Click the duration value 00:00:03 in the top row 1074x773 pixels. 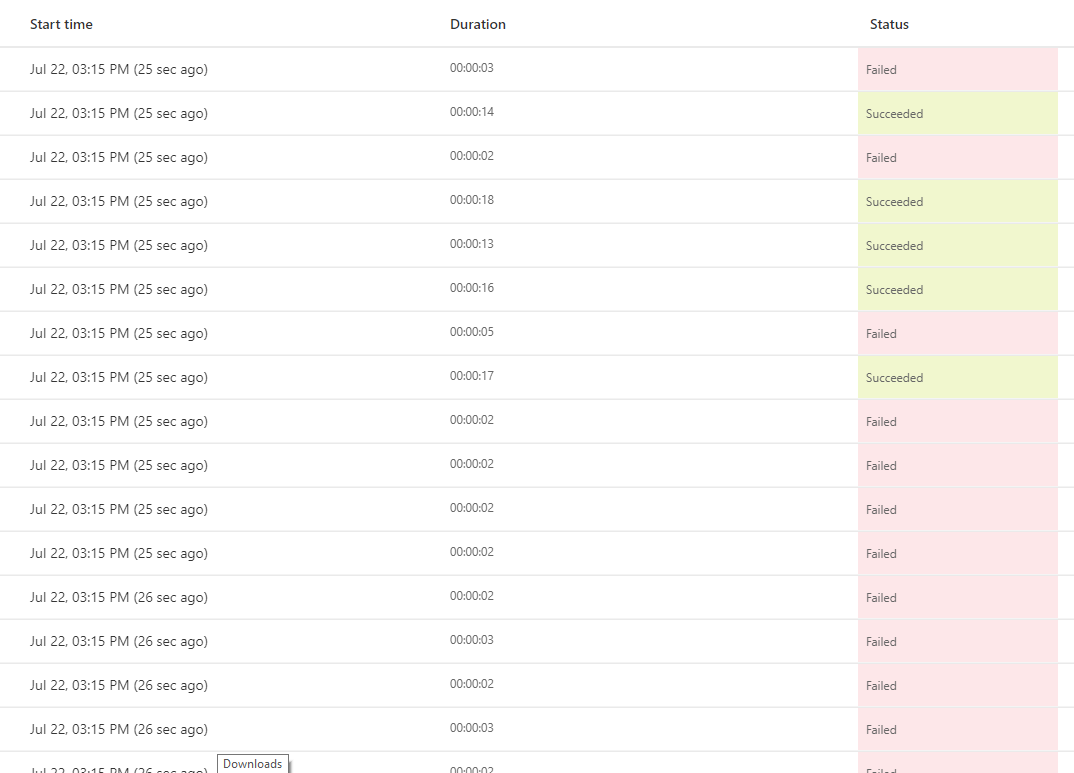point(472,68)
